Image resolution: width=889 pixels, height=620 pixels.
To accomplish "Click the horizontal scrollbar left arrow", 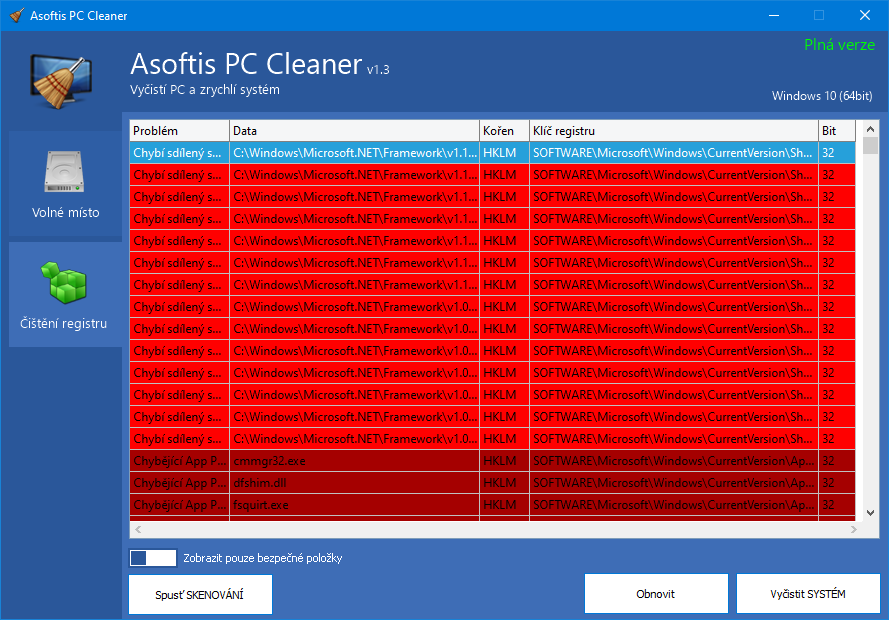I will point(138,530).
